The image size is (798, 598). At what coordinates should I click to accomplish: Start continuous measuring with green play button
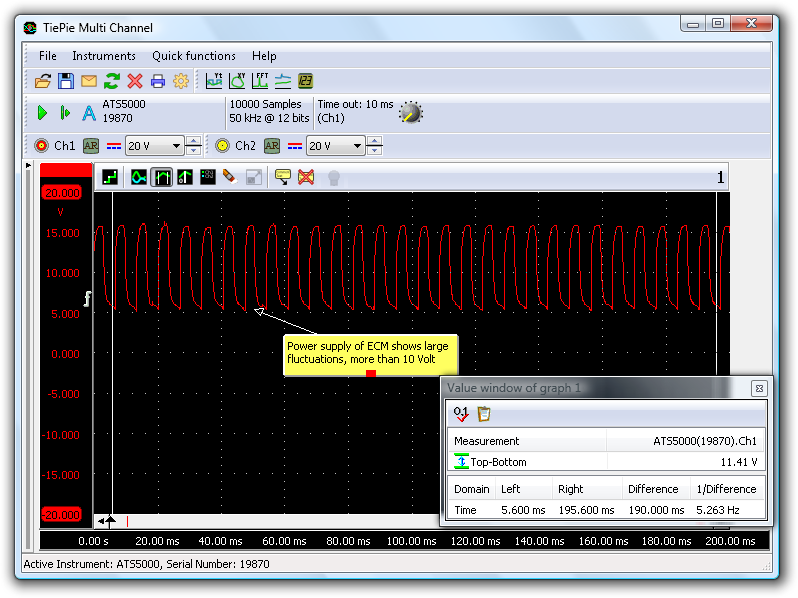coord(42,112)
